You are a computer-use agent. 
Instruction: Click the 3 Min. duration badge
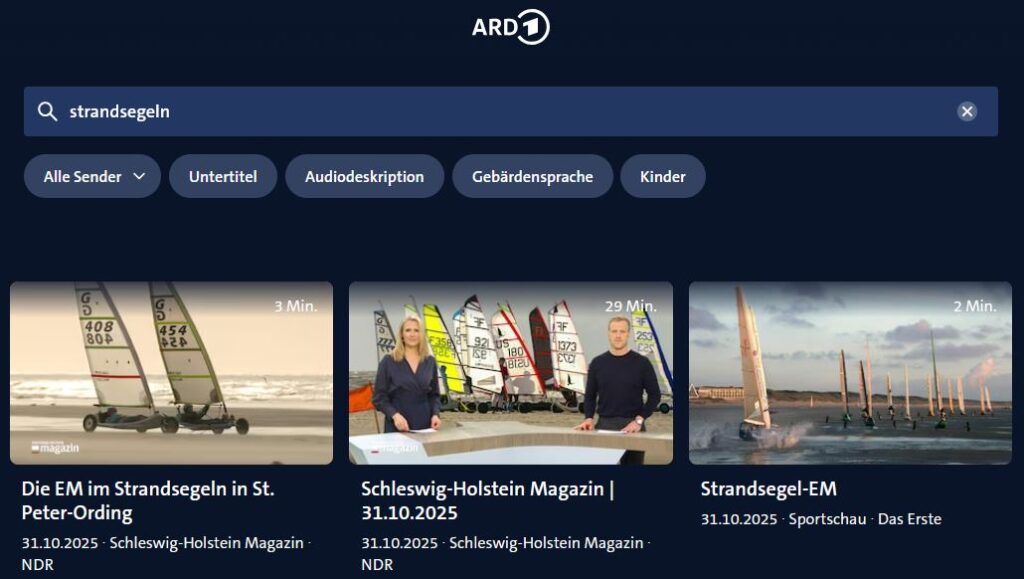[296, 306]
